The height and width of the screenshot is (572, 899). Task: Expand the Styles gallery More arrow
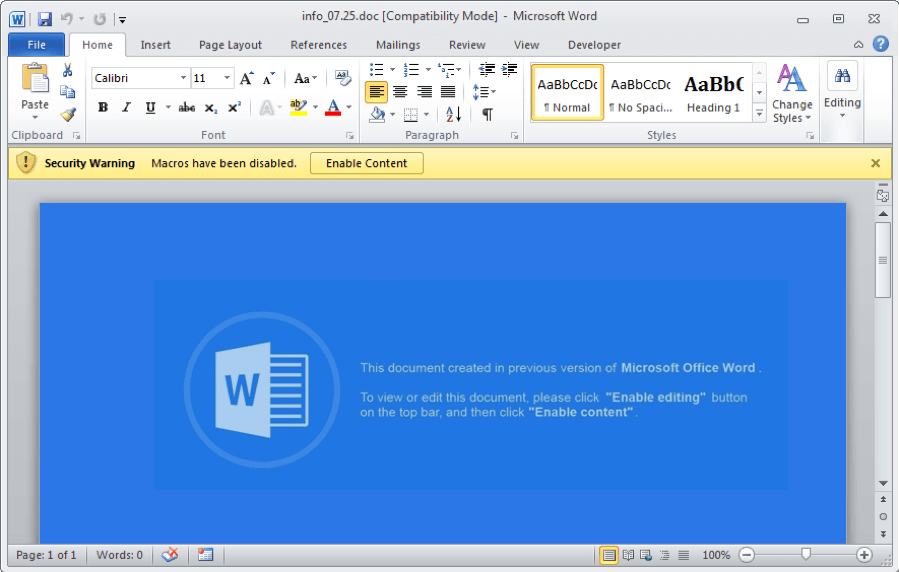coord(759,113)
